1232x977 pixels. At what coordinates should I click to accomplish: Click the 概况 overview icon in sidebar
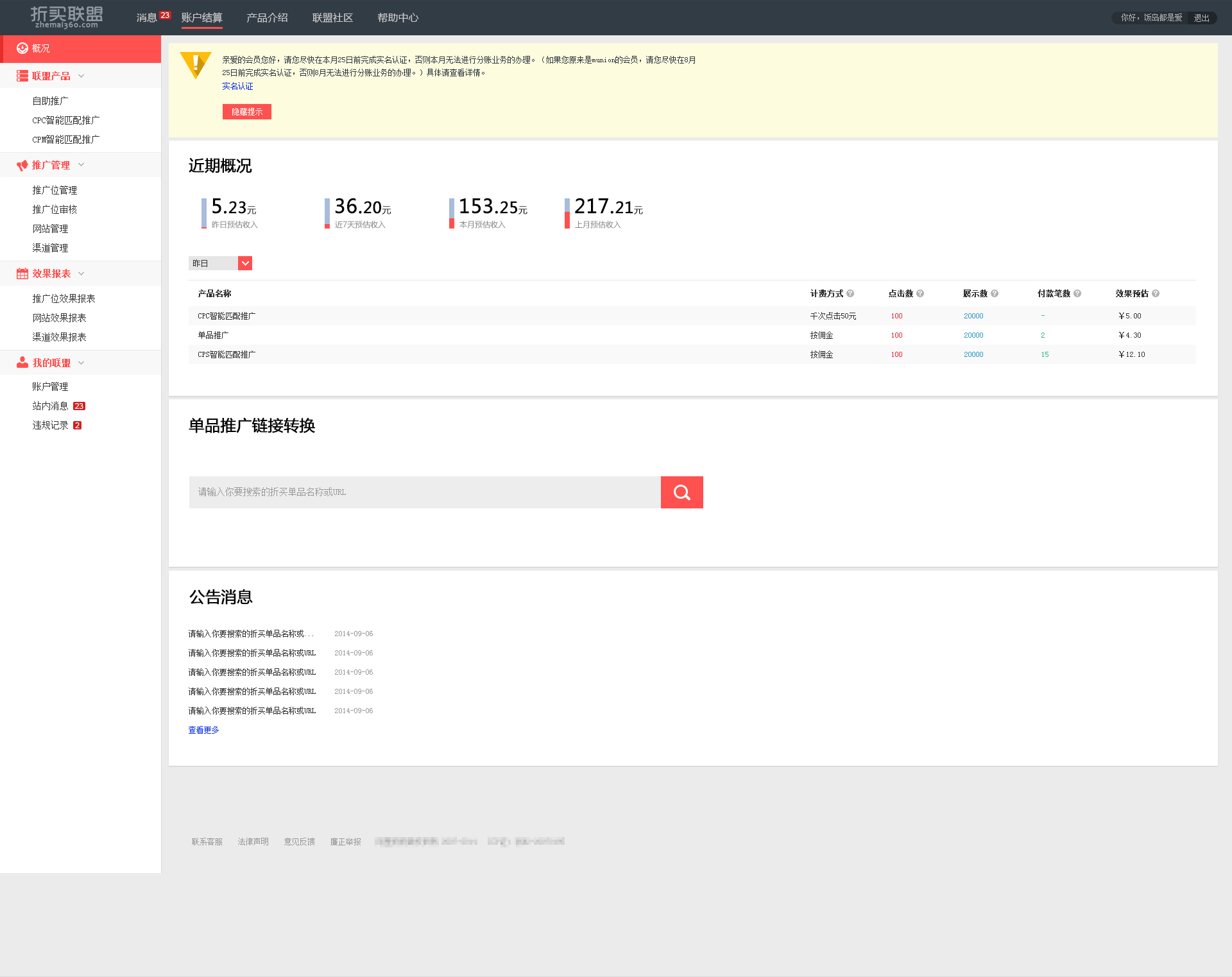(x=22, y=48)
